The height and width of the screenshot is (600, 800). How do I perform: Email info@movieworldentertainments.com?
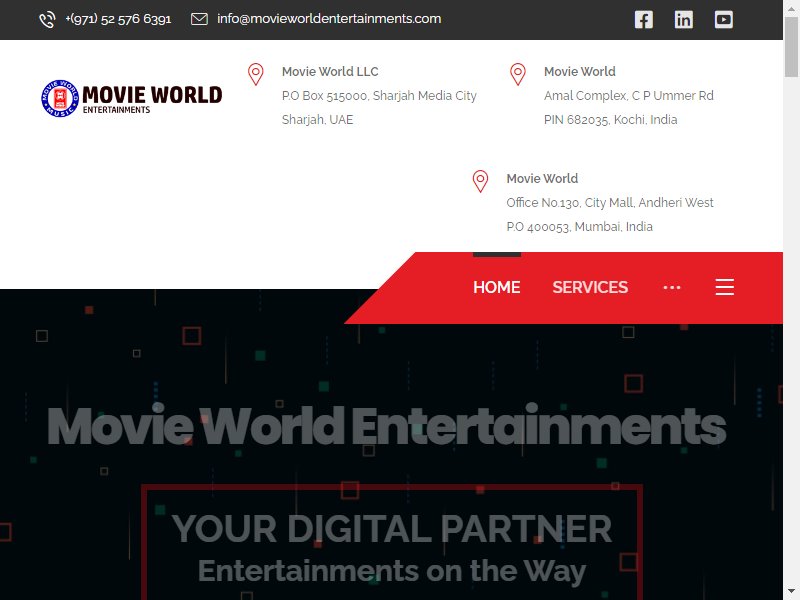tap(329, 19)
